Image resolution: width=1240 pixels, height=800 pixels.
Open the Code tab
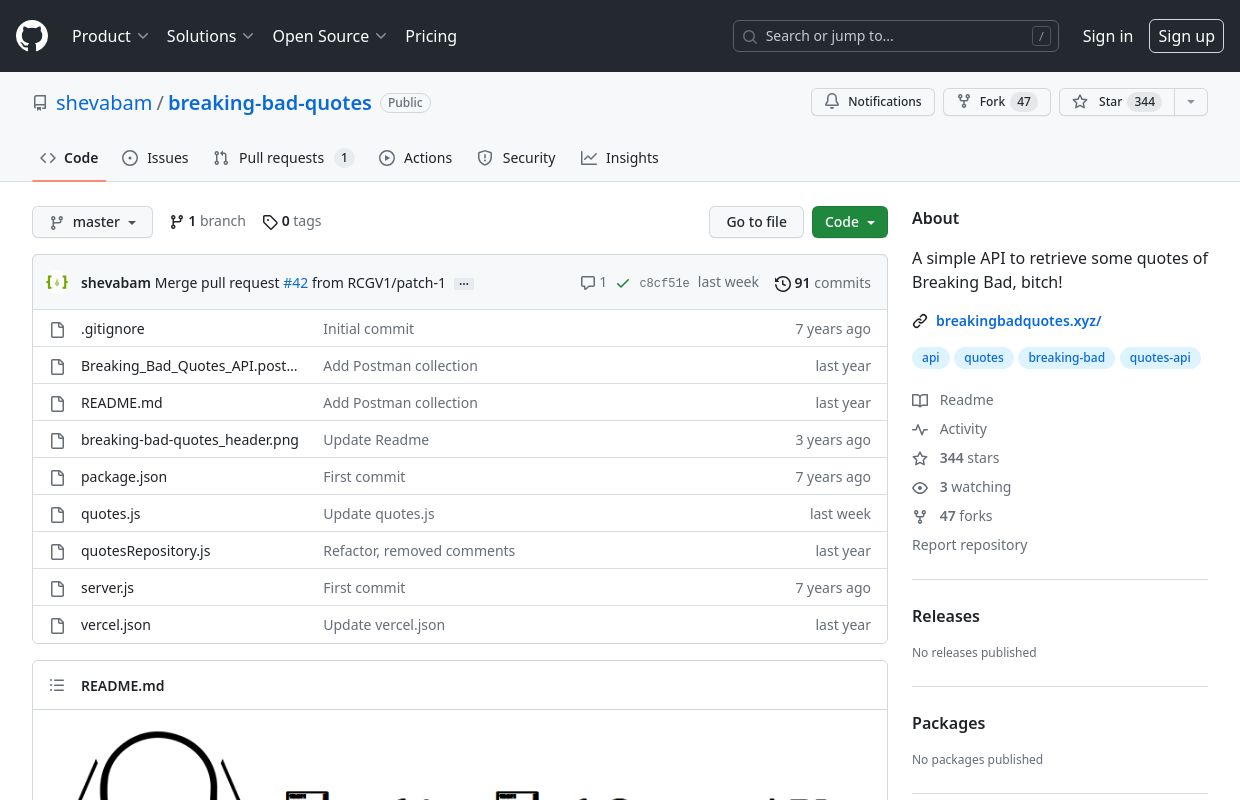(69, 158)
